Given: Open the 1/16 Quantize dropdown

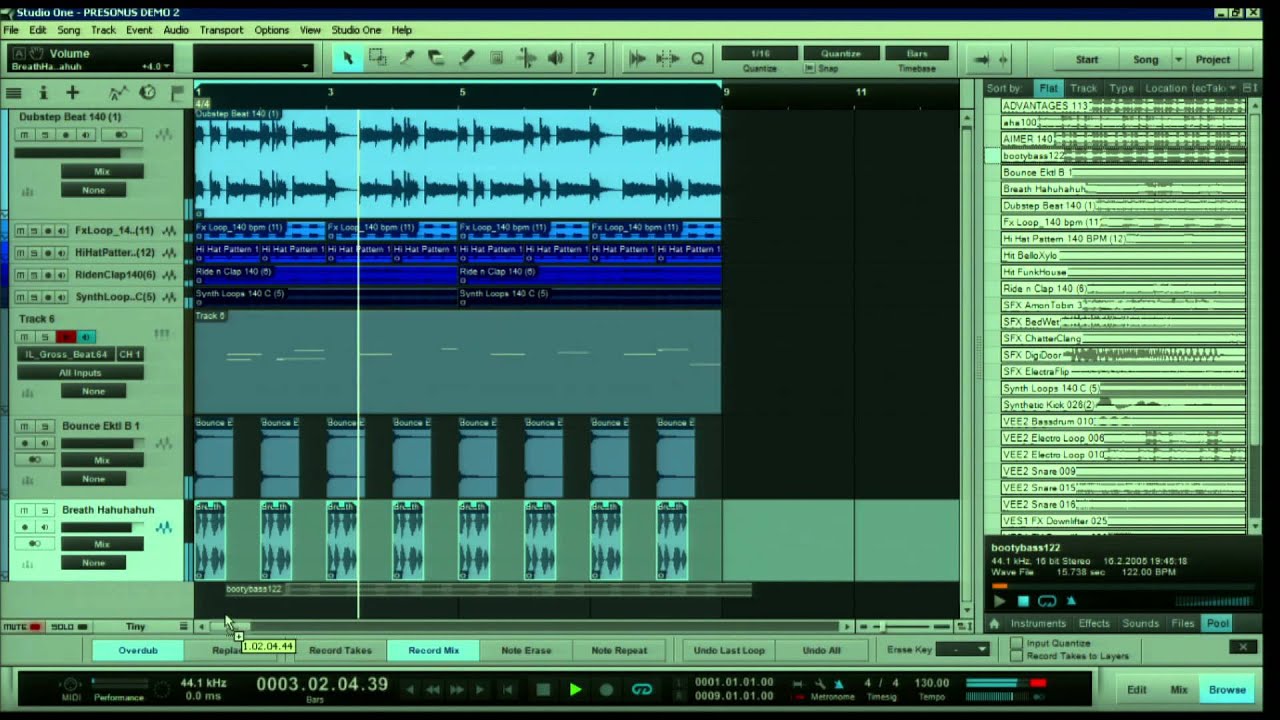Looking at the screenshot, I should tap(760, 54).
